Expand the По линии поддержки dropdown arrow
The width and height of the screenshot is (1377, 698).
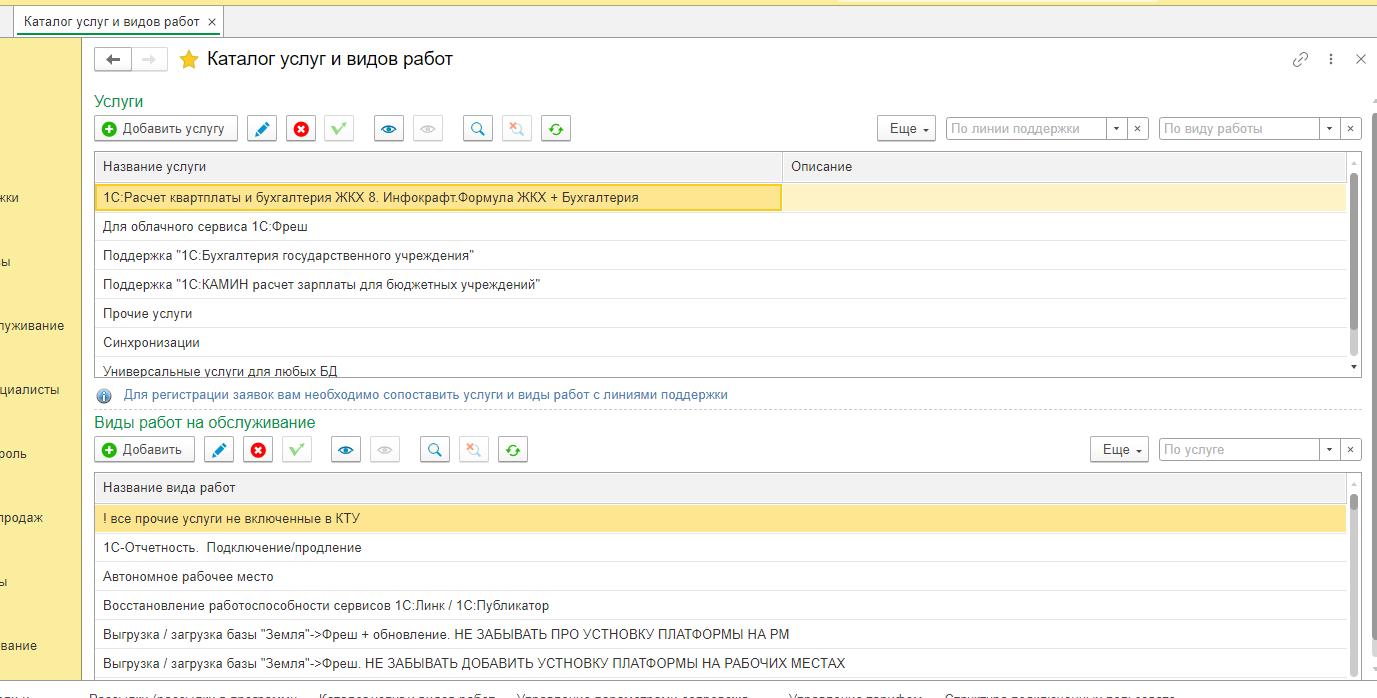tap(1117, 129)
